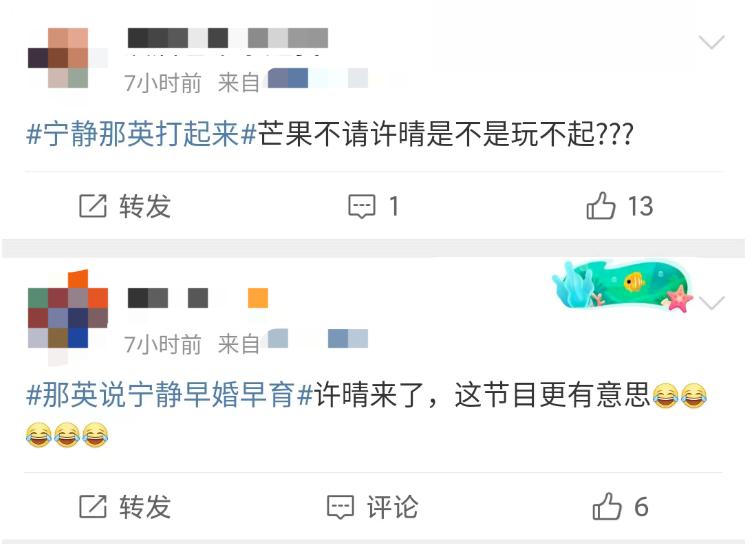Like the second post with thumbs-up icon
Viewport: 754px width, 544px height.
coord(607,506)
